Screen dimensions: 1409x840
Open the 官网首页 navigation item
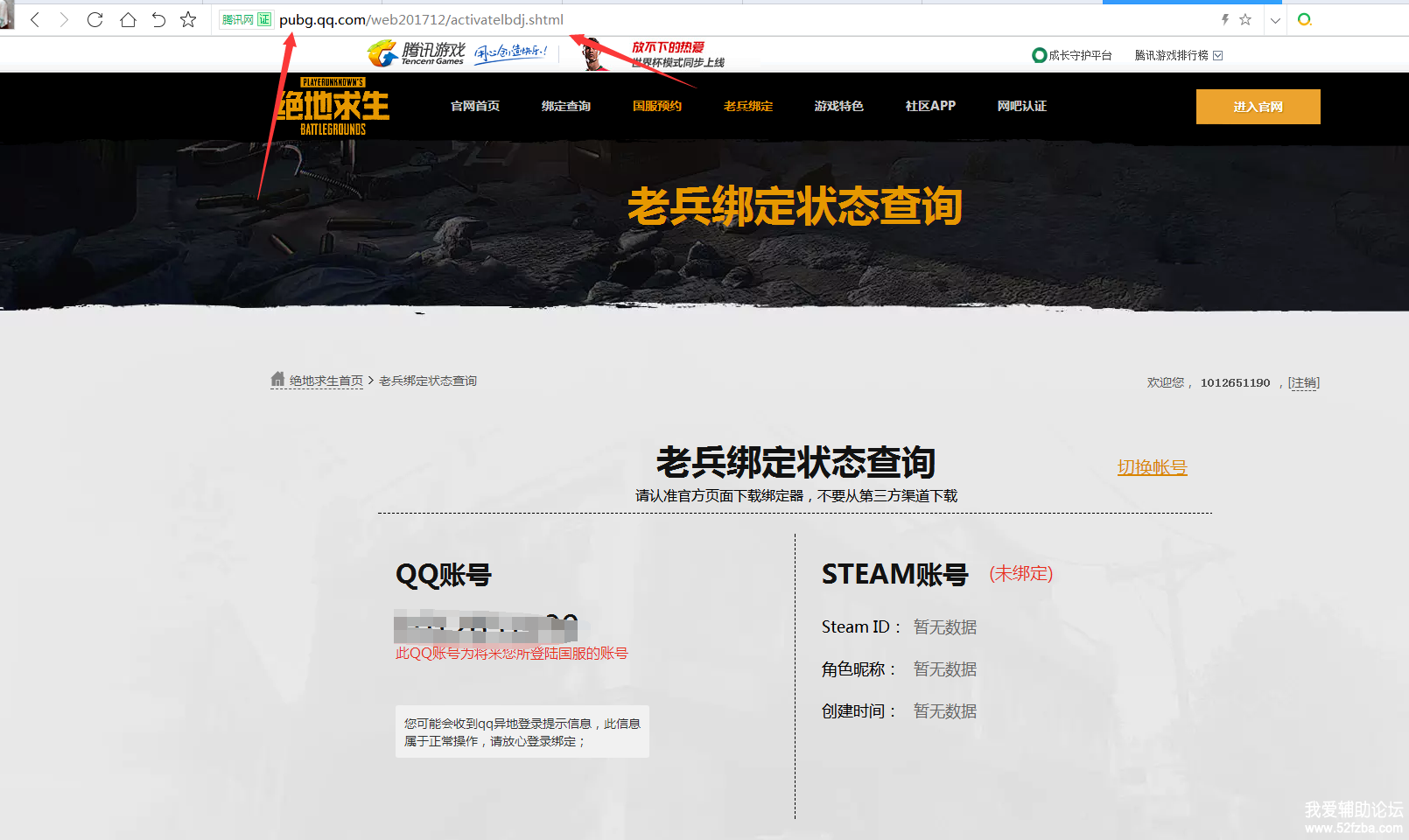[474, 106]
